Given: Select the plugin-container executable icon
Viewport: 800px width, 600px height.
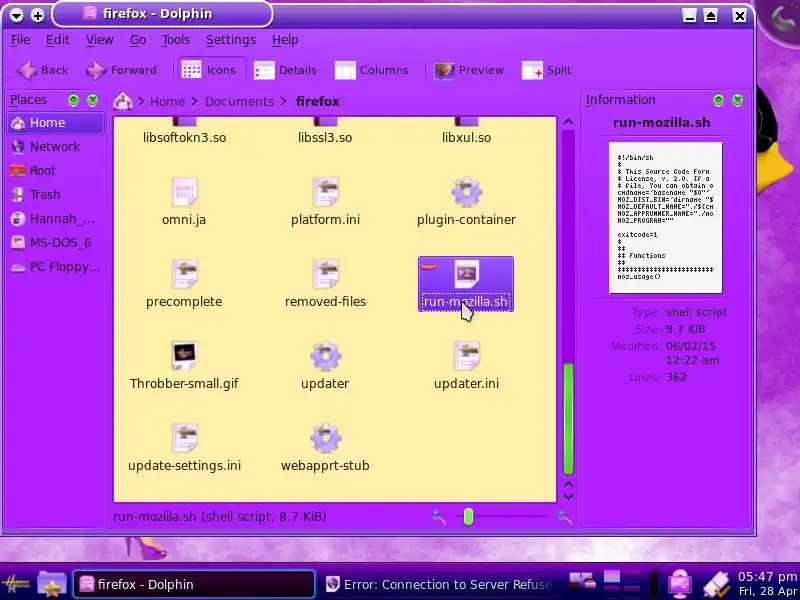Looking at the screenshot, I should (466, 192).
